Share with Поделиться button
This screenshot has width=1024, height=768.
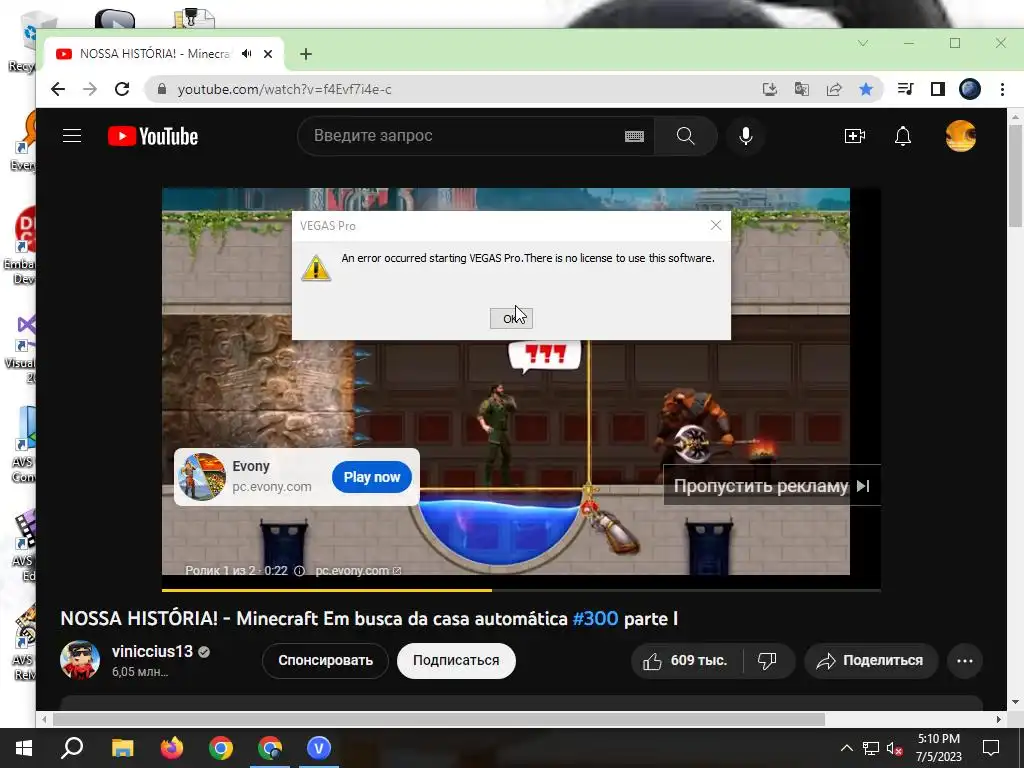point(871,661)
